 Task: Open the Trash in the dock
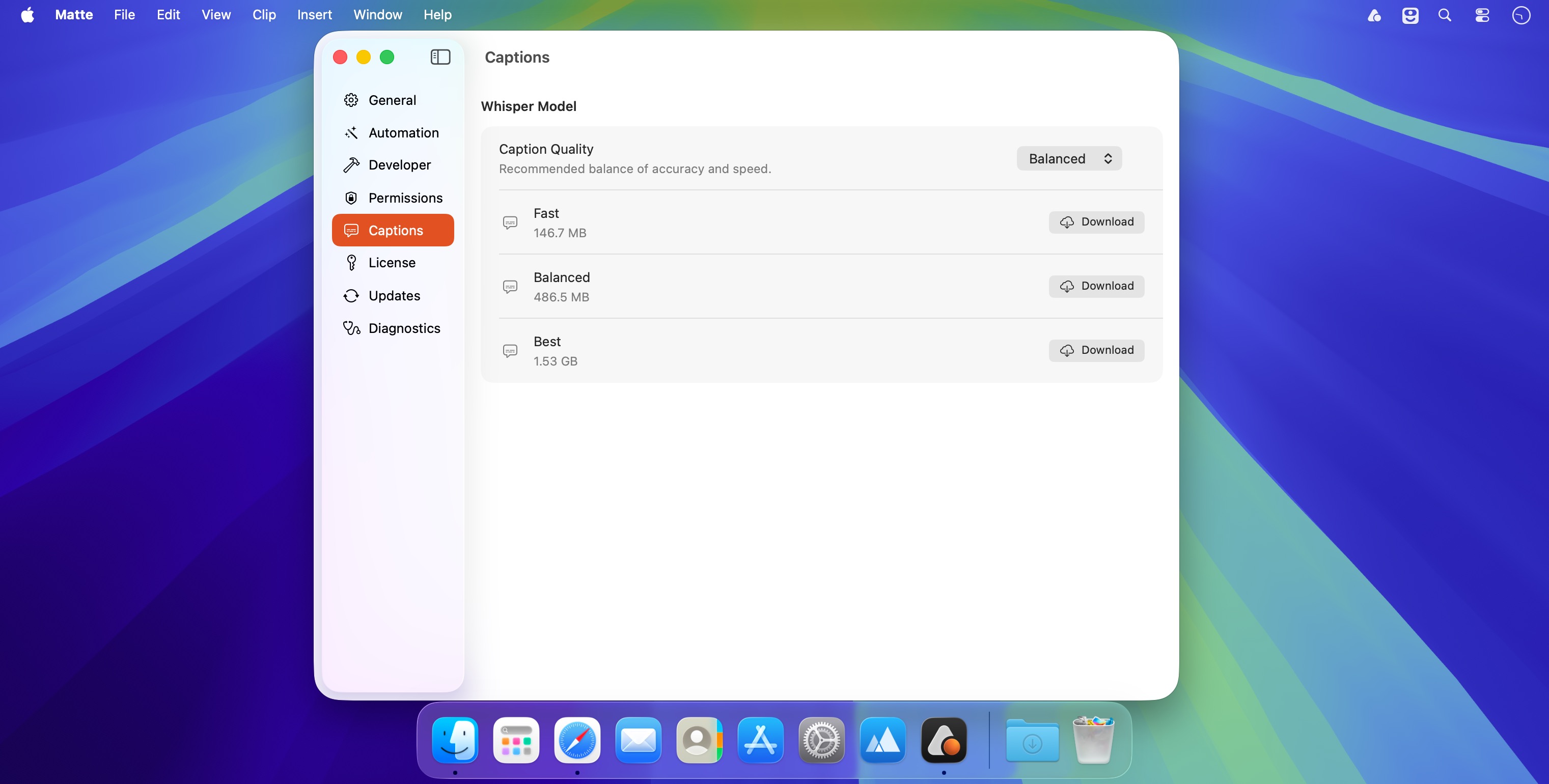(x=1094, y=740)
